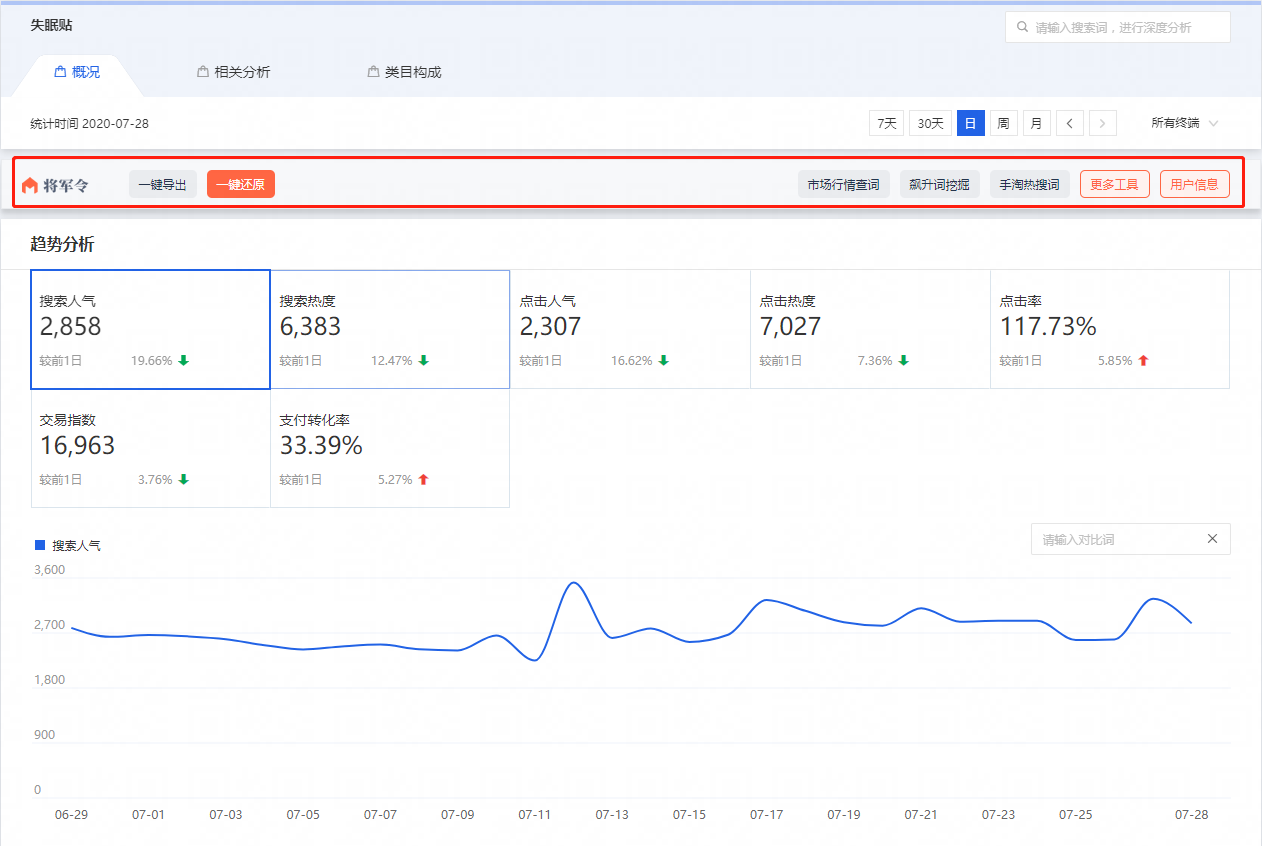Screen dimensions: 1262x846
Task: Click the 16.62% change value
Action: pyautogui.click(x=632, y=361)
